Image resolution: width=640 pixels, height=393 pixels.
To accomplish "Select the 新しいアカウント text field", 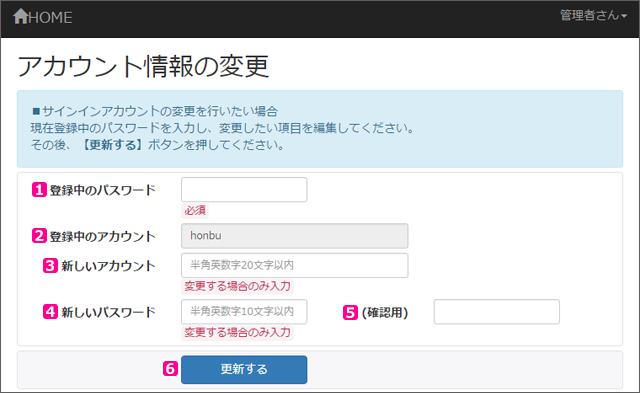I will [x=294, y=265].
